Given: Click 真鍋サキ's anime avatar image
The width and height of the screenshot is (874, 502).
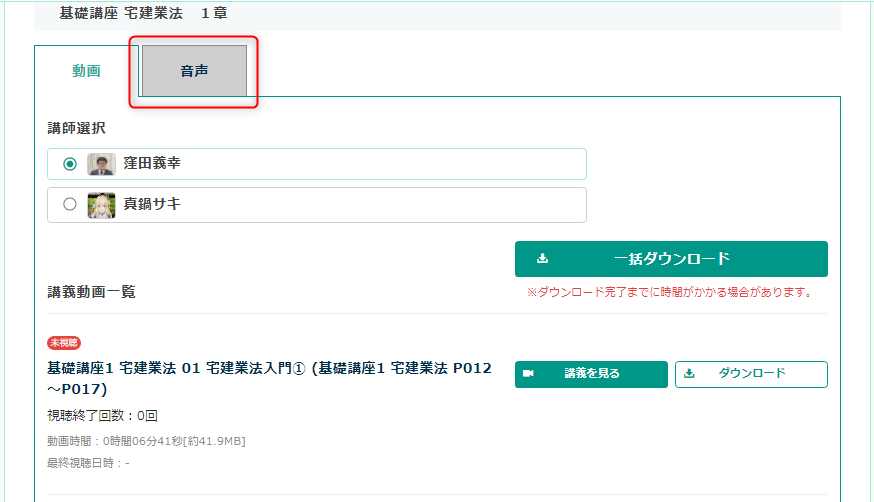Looking at the screenshot, I should click(101, 204).
